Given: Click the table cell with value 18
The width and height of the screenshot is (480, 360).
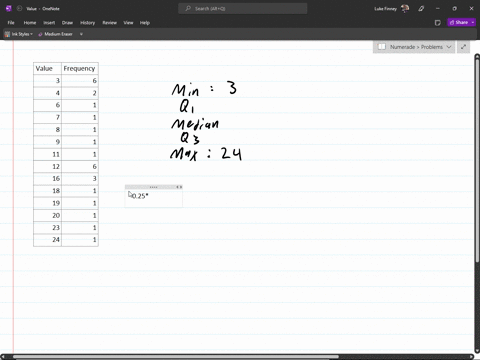Looking at the screenshot, I should 47,191.
